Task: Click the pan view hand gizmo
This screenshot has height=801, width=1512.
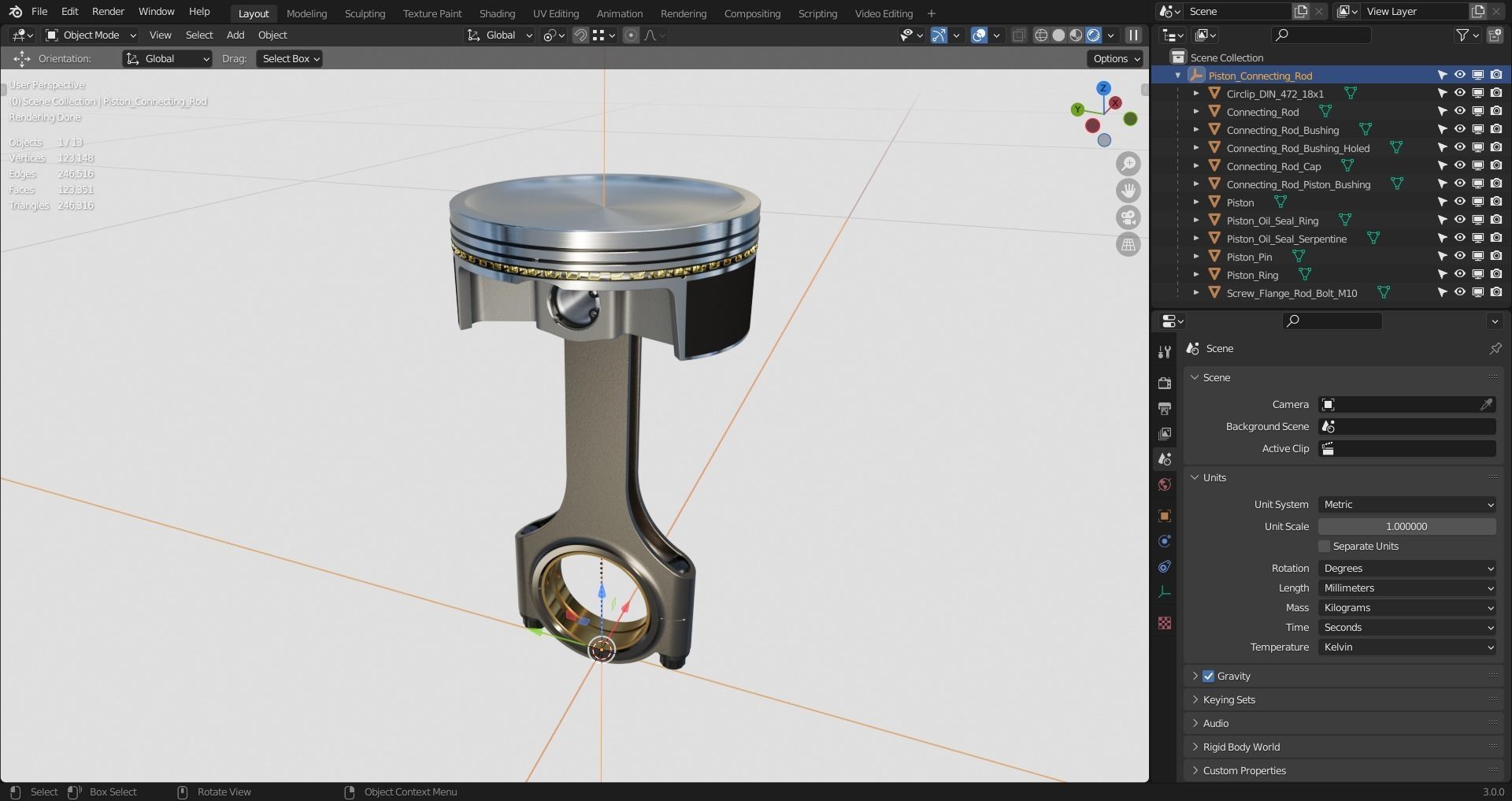Action: [1128, 191]
